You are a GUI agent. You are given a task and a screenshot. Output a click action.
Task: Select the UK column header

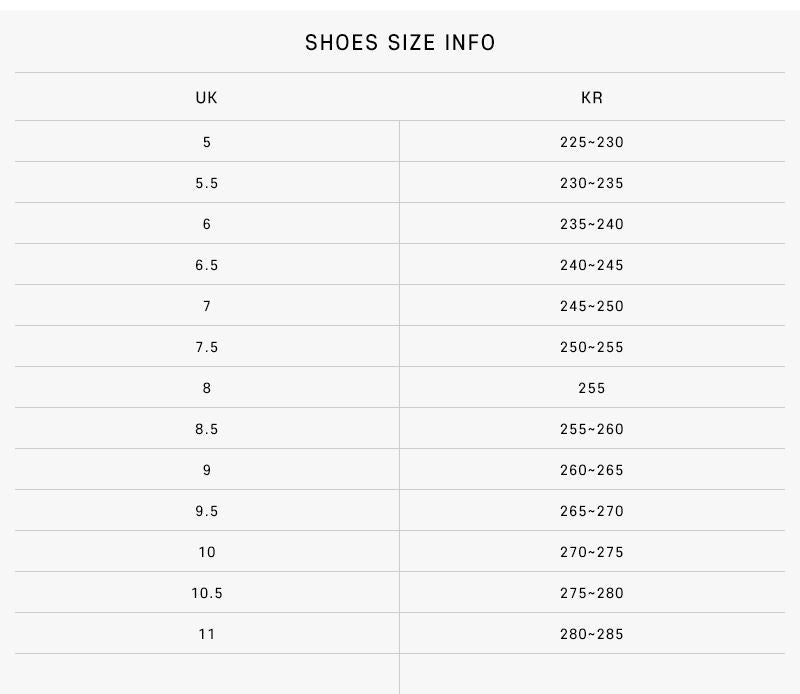tap(206, 97)
